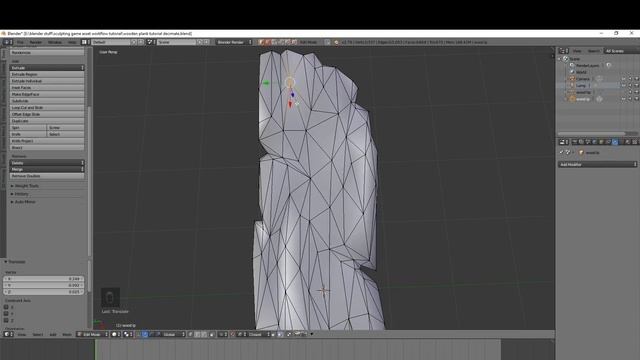Open the Merge dropdown
The width and height of the screenshot is (640, 360).
pyautogui.click(x=47, y=169)
